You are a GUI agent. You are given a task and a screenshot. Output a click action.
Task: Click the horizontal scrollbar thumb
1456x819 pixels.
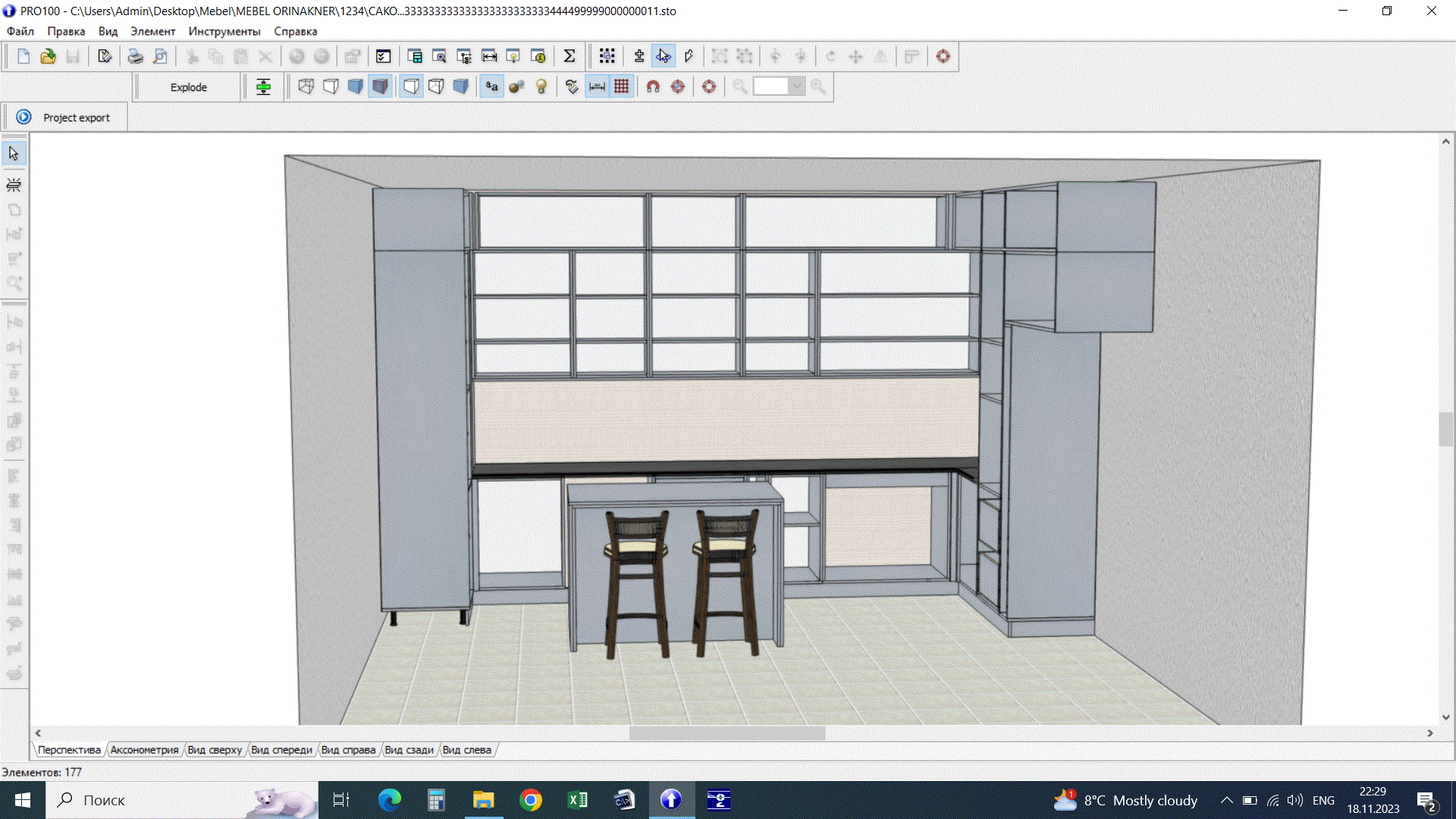tap(726, 733)
